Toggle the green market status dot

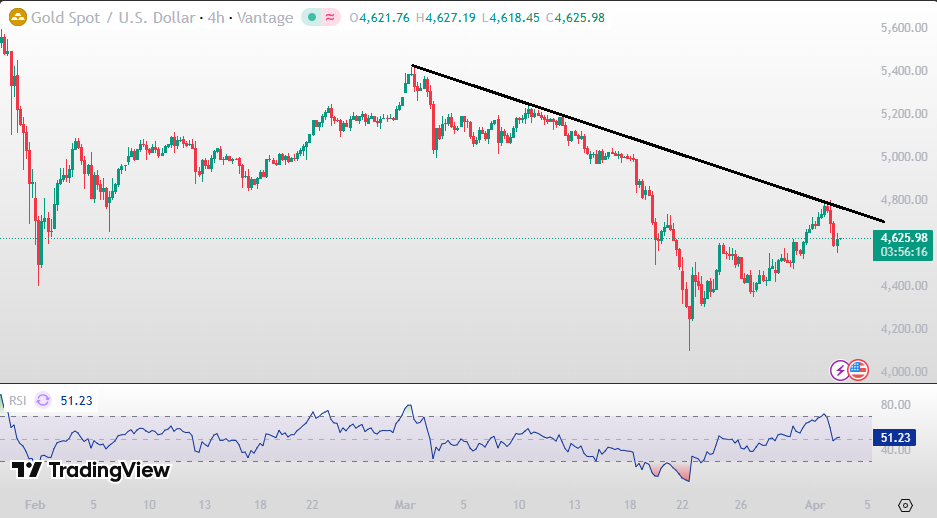click(x=312, y=17)
